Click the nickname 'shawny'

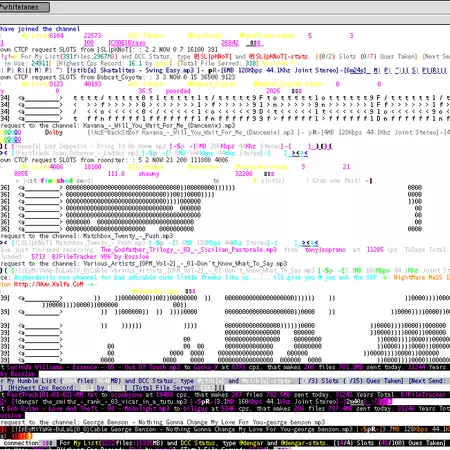149,174
